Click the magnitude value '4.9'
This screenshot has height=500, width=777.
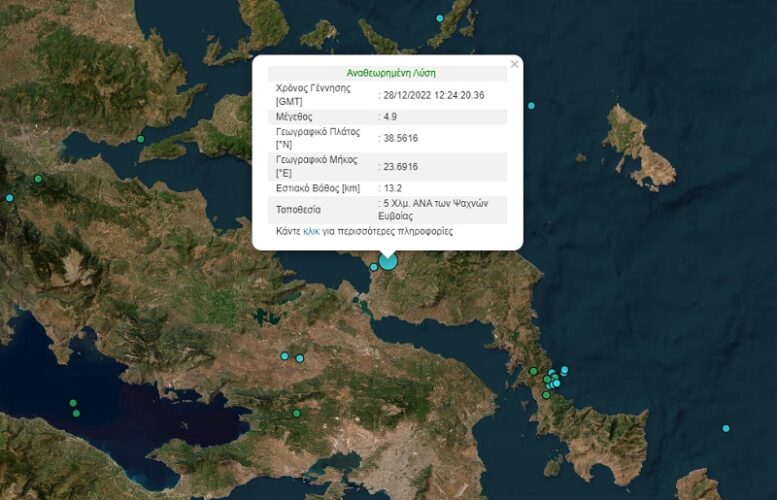pos(390,117)
